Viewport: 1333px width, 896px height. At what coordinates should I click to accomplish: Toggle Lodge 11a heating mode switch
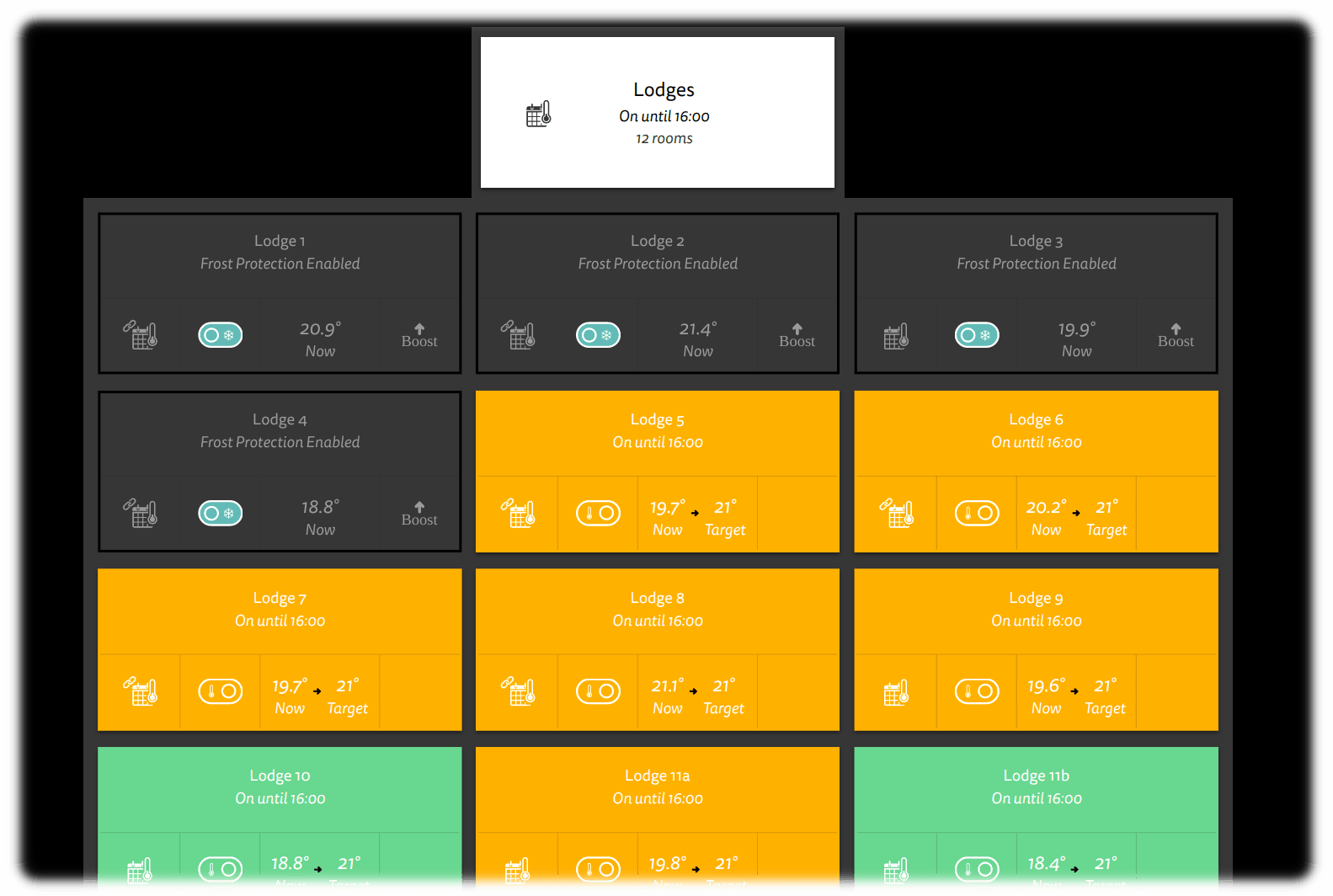[x=598, y=869]
